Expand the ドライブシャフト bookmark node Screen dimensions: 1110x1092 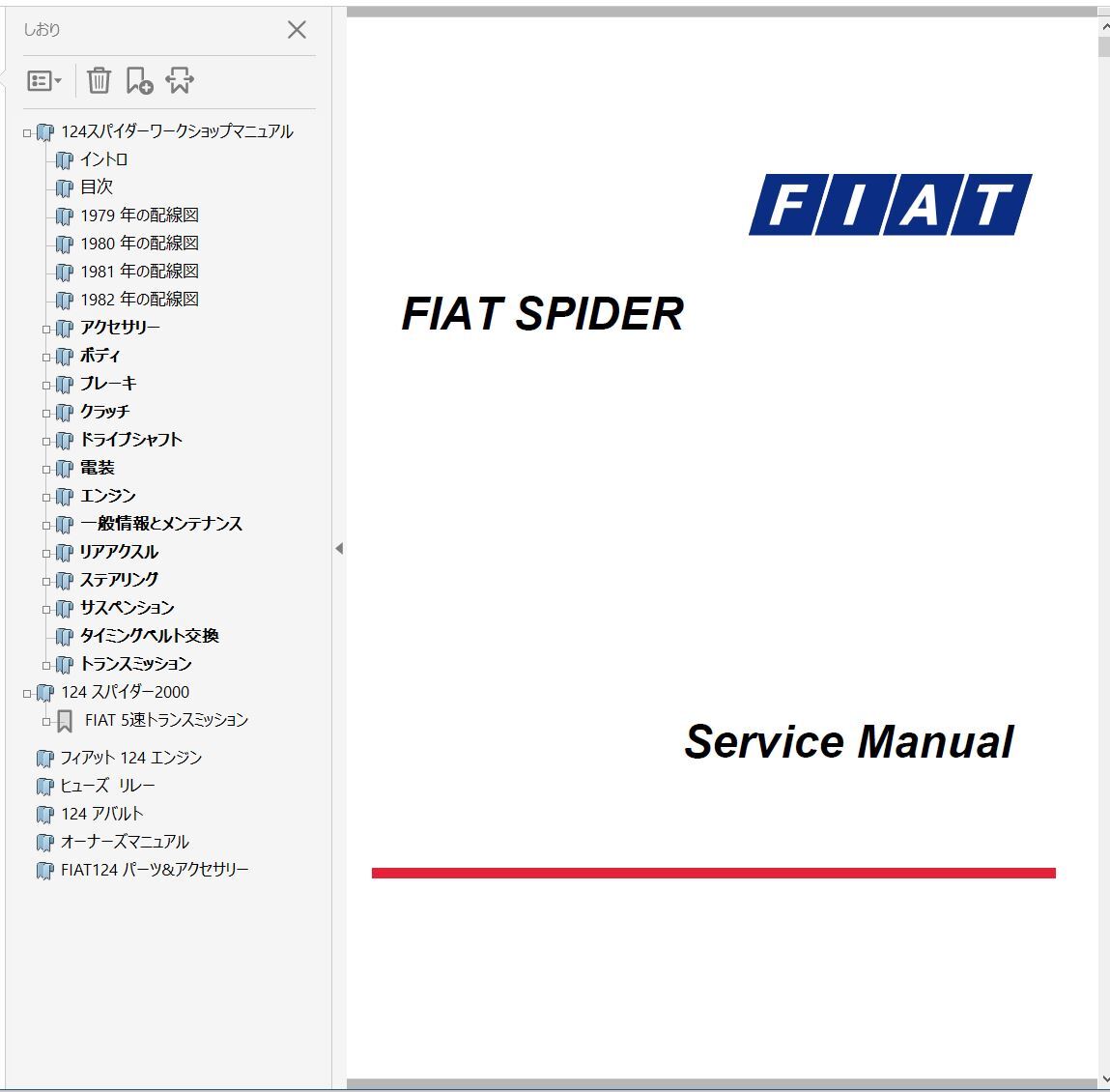(46, 442)
